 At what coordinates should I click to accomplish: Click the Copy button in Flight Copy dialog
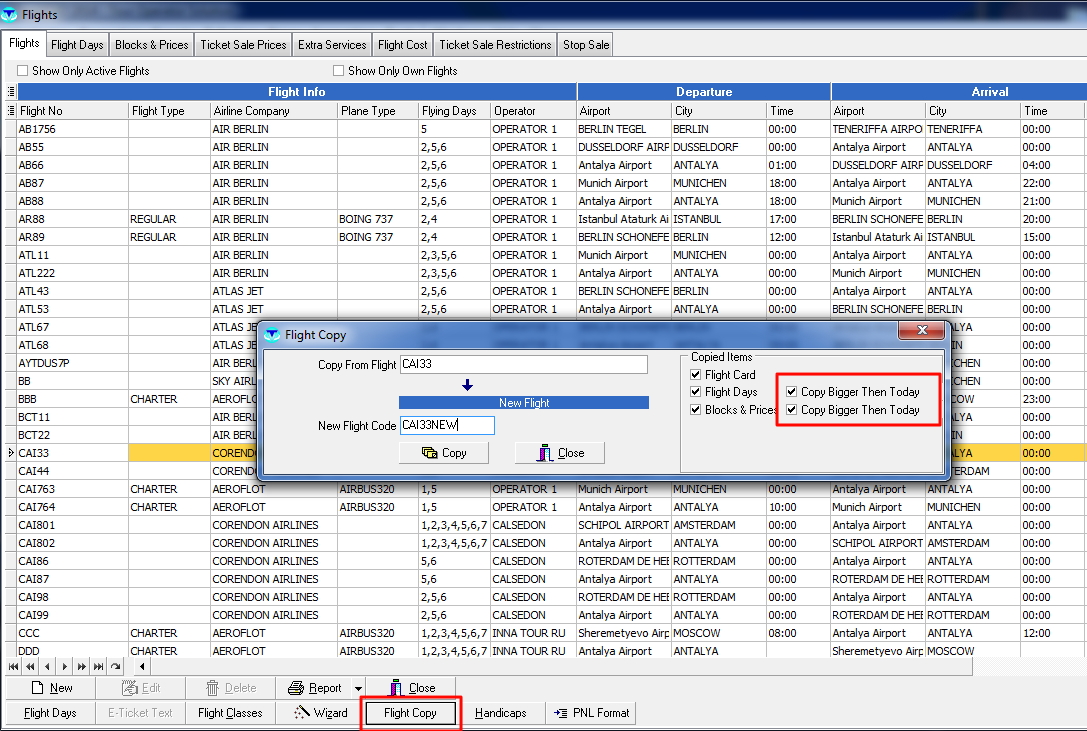[443, 453]
